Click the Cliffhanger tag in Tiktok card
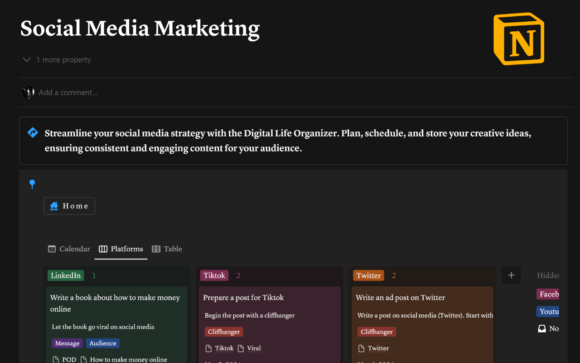The height and width of the screenshot is (363, 580). tap(224, 332)
